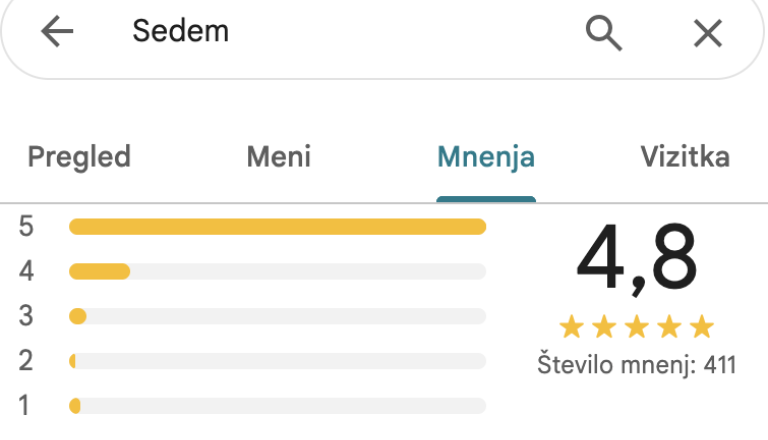Click the 4-star rating bar

(x=277, y=271)
